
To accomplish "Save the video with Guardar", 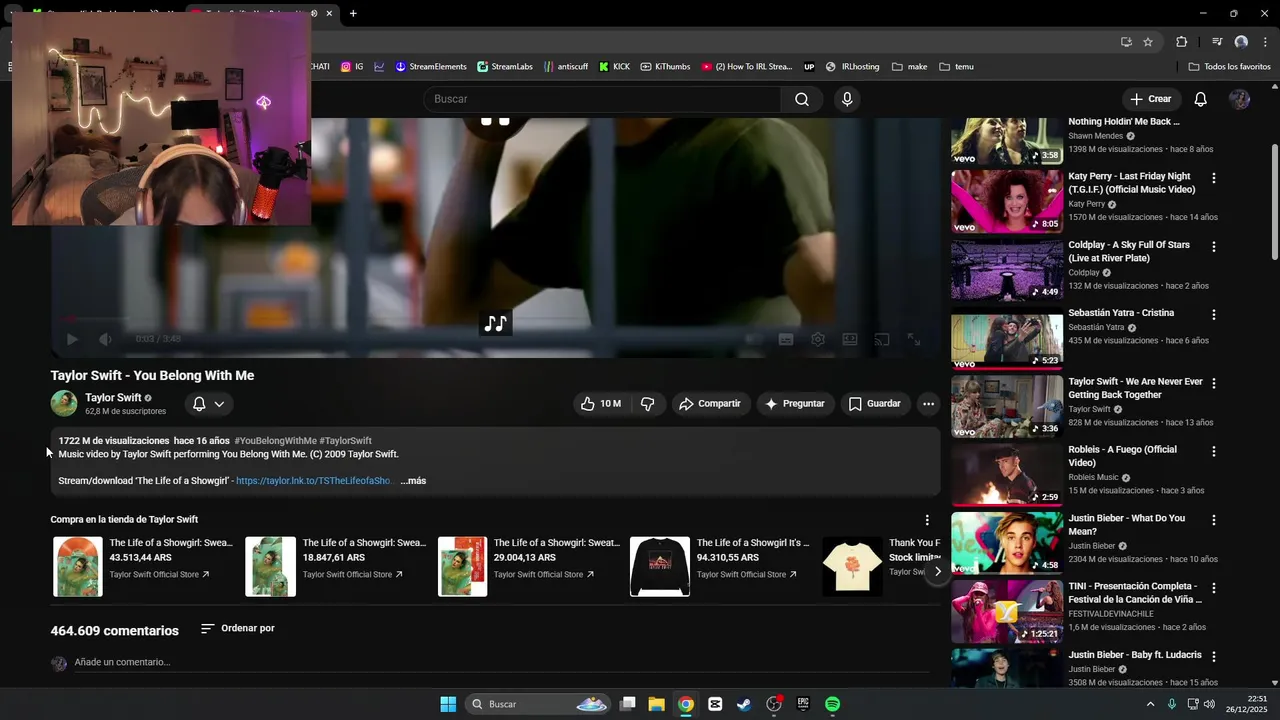I will click(x=875, y=404).
